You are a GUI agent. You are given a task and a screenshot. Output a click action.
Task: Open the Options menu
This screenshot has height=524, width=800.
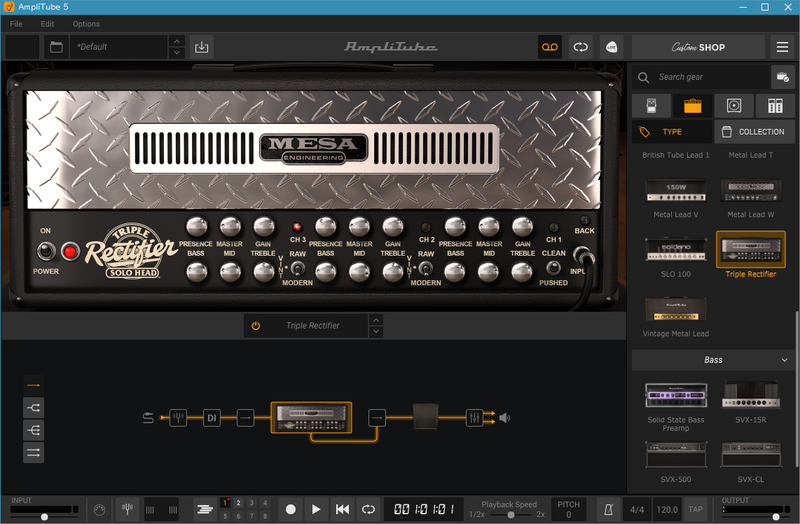[86, 24]
